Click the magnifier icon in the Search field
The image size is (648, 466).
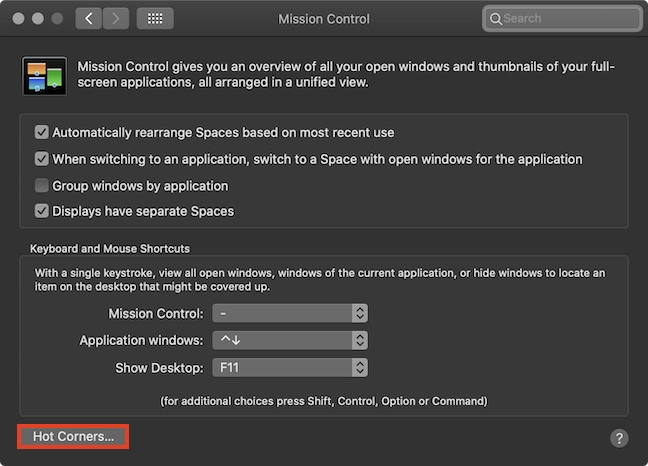point(496,19)
